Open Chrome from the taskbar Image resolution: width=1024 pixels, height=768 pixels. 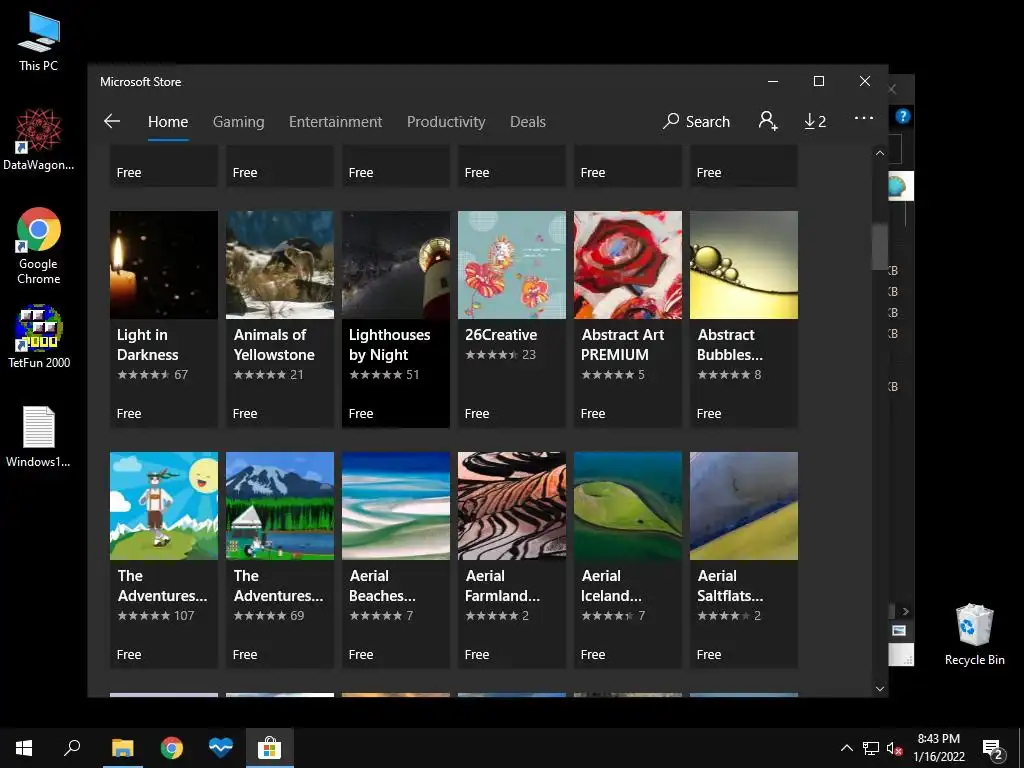pos(172,748)
